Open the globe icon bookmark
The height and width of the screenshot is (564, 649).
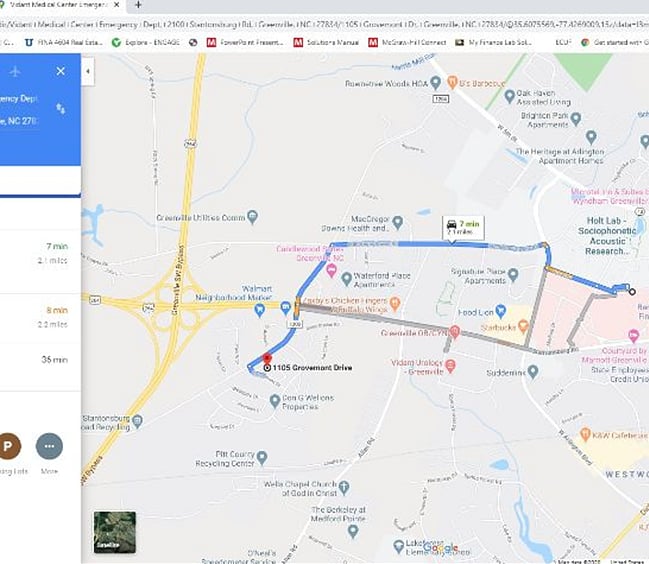(x=193, y=42)
